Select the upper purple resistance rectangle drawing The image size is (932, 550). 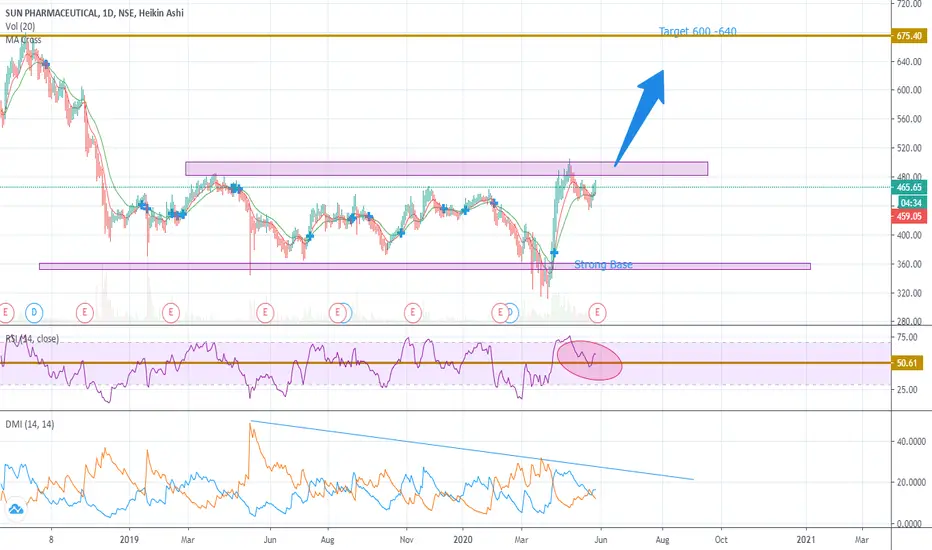pos(446,169)
